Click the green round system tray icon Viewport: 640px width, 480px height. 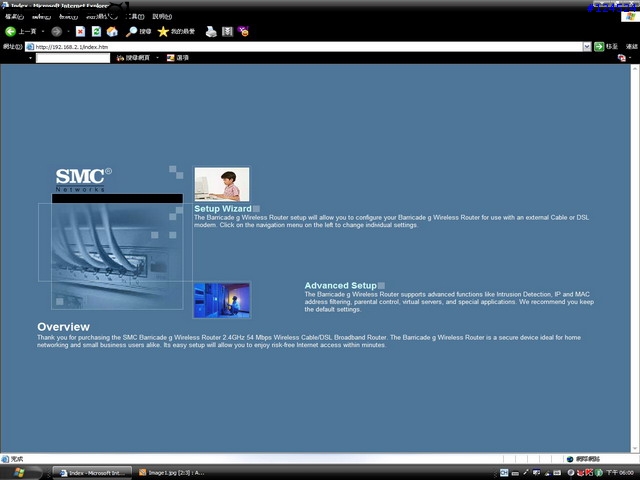(599, 473)
